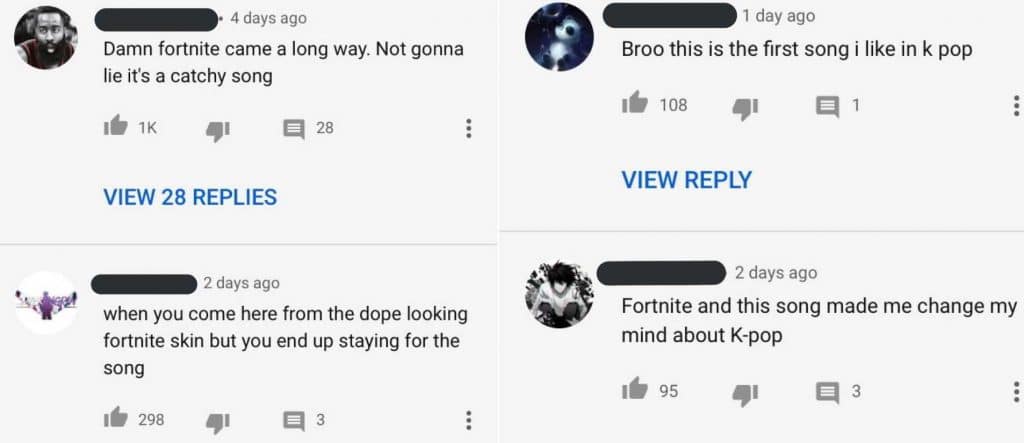Like the 'change my mind about K-pop' comment
1024x443 pixels.
[634, 389]
